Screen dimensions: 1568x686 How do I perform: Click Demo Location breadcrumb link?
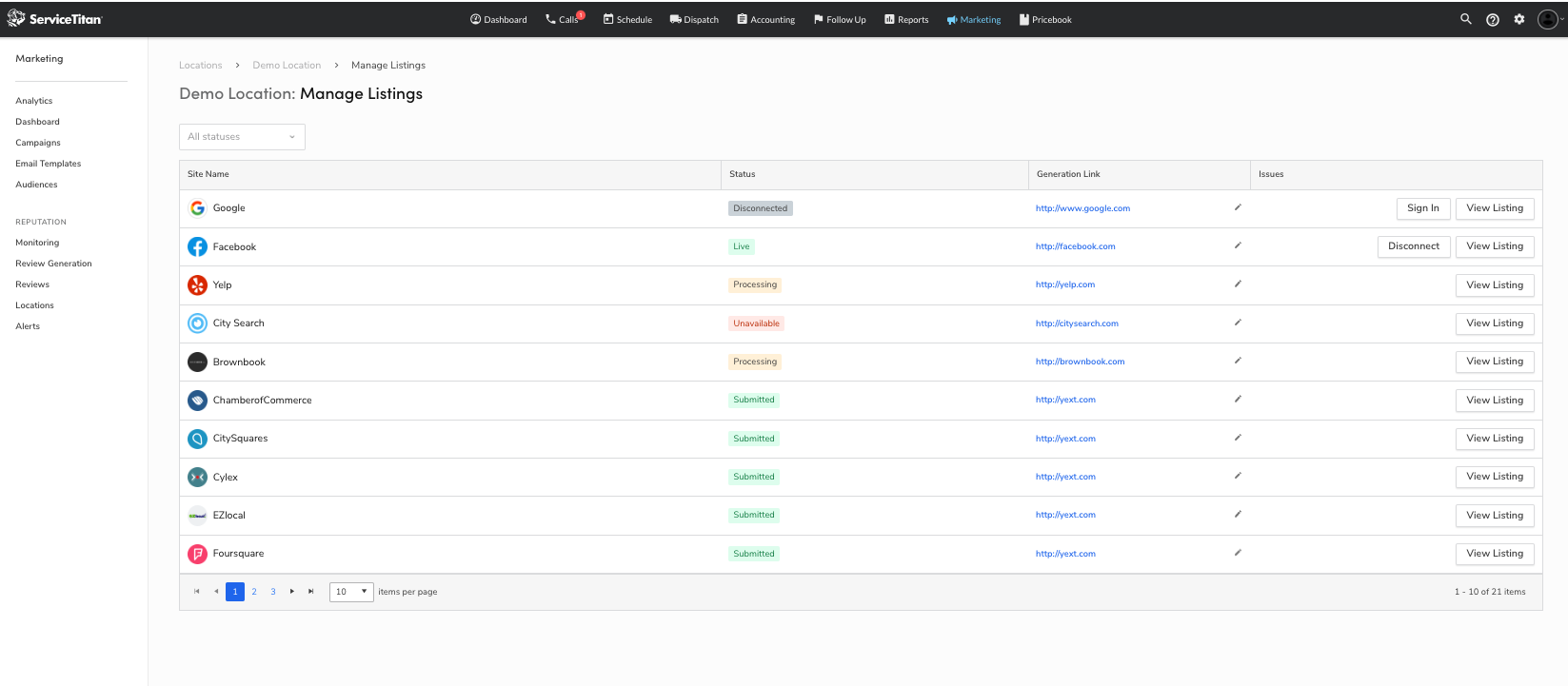pos(287,66)
